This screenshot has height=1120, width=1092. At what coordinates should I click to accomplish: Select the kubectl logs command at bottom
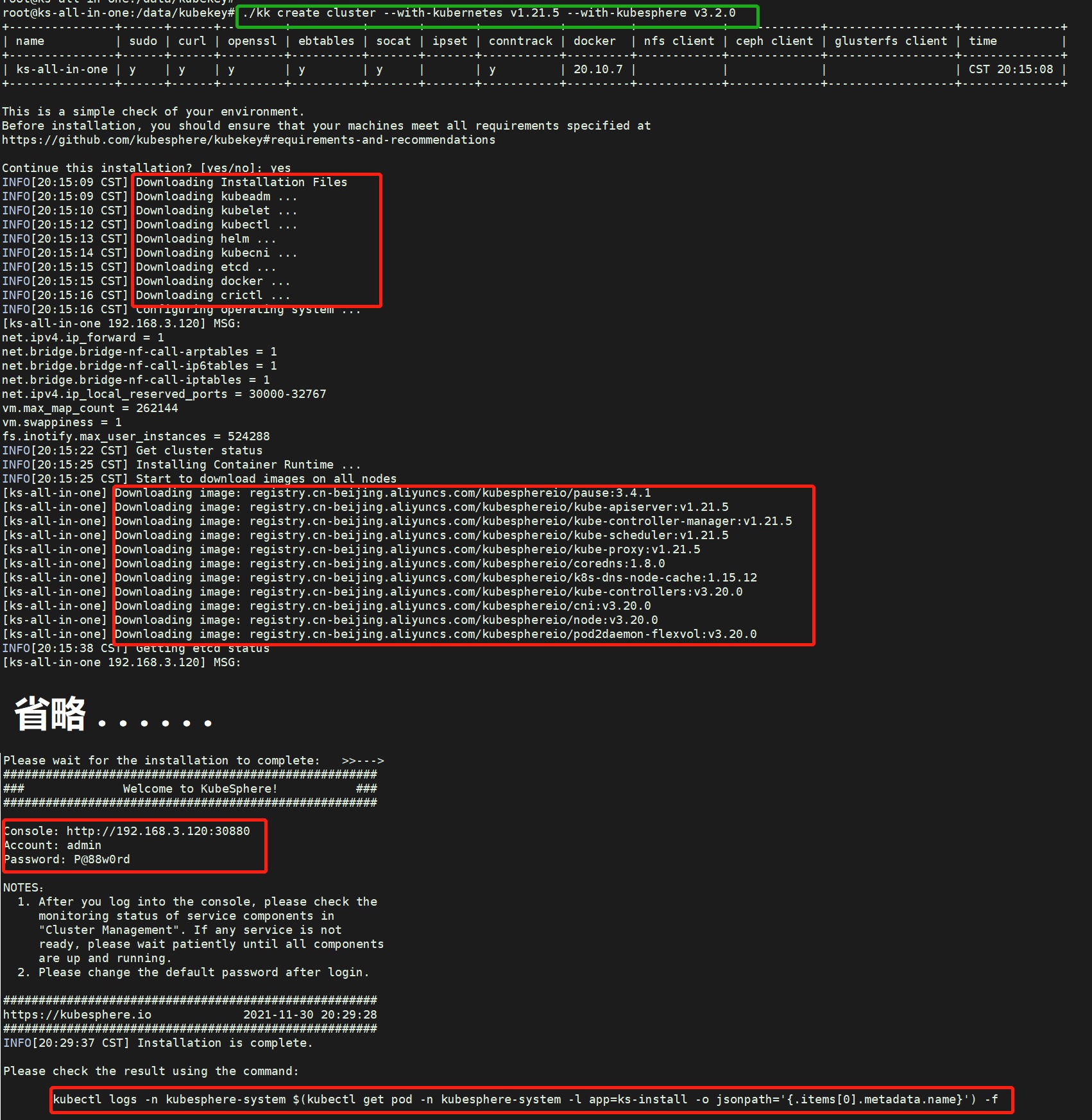[525, 1099]
